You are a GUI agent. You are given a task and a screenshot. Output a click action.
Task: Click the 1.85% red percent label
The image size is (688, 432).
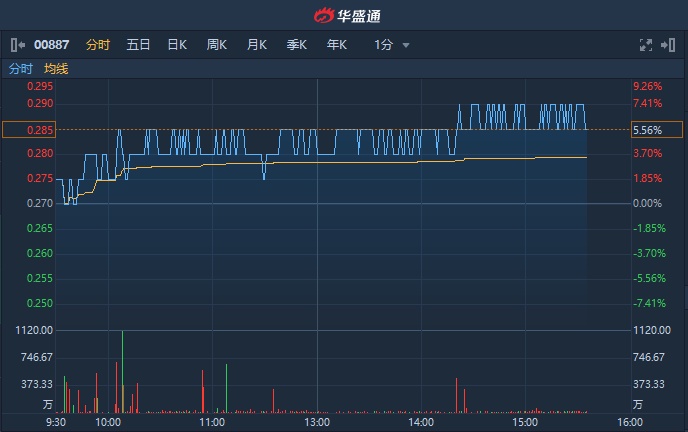tap(647, 179)
